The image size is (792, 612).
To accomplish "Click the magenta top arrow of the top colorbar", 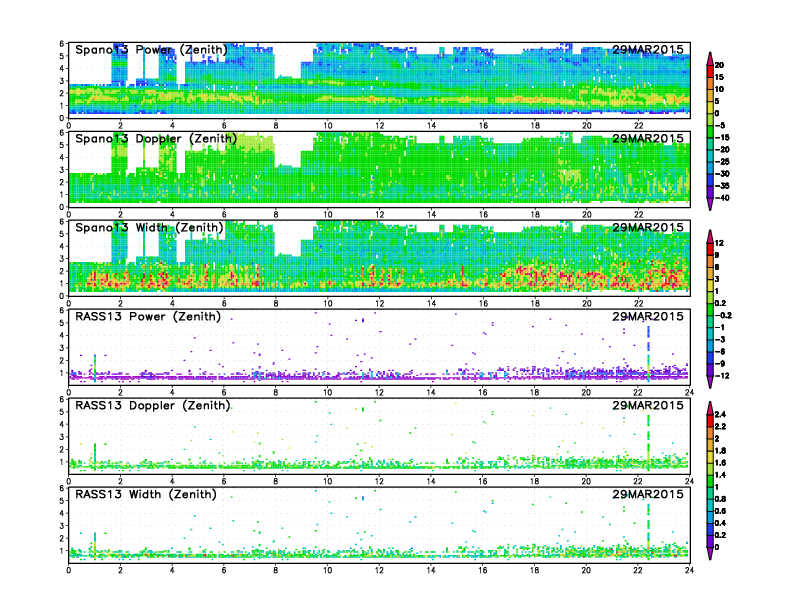I will (710, 57).
